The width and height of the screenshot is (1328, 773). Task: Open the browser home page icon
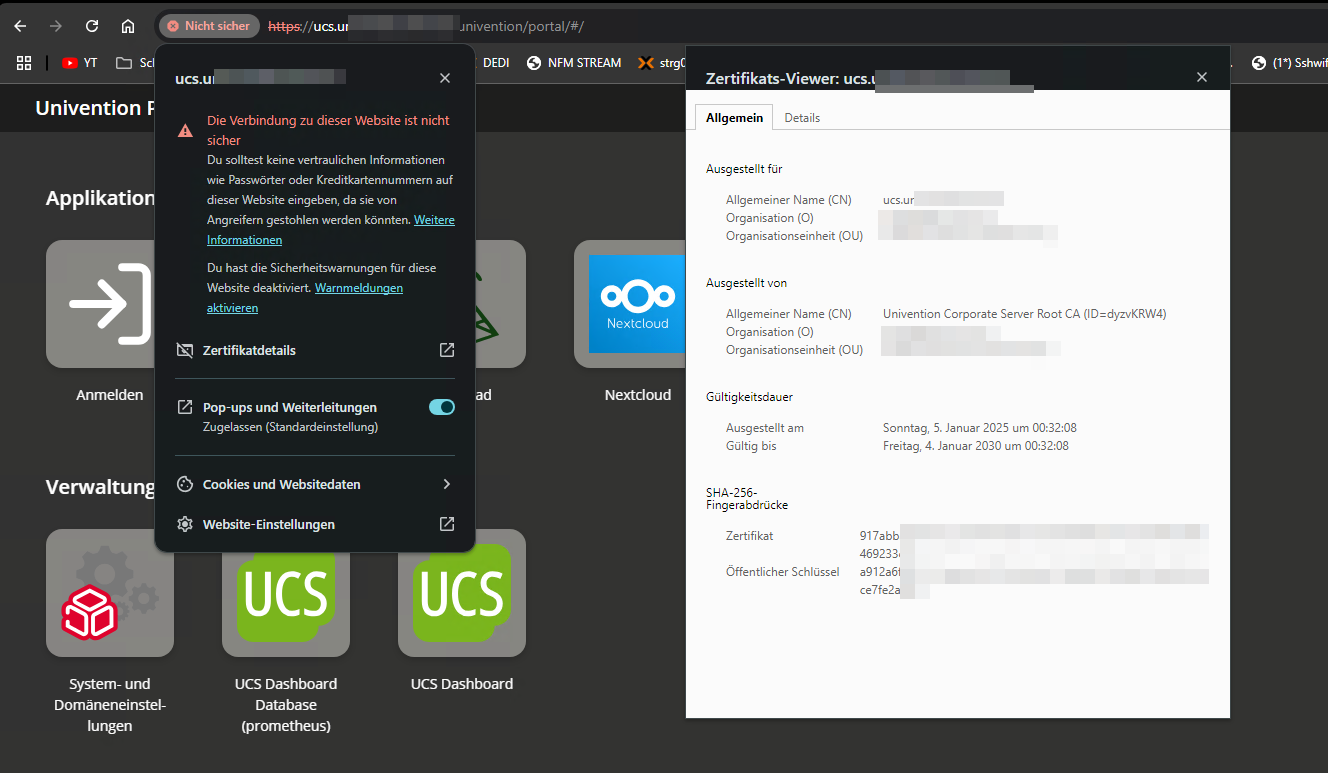(x=128, y=26)
